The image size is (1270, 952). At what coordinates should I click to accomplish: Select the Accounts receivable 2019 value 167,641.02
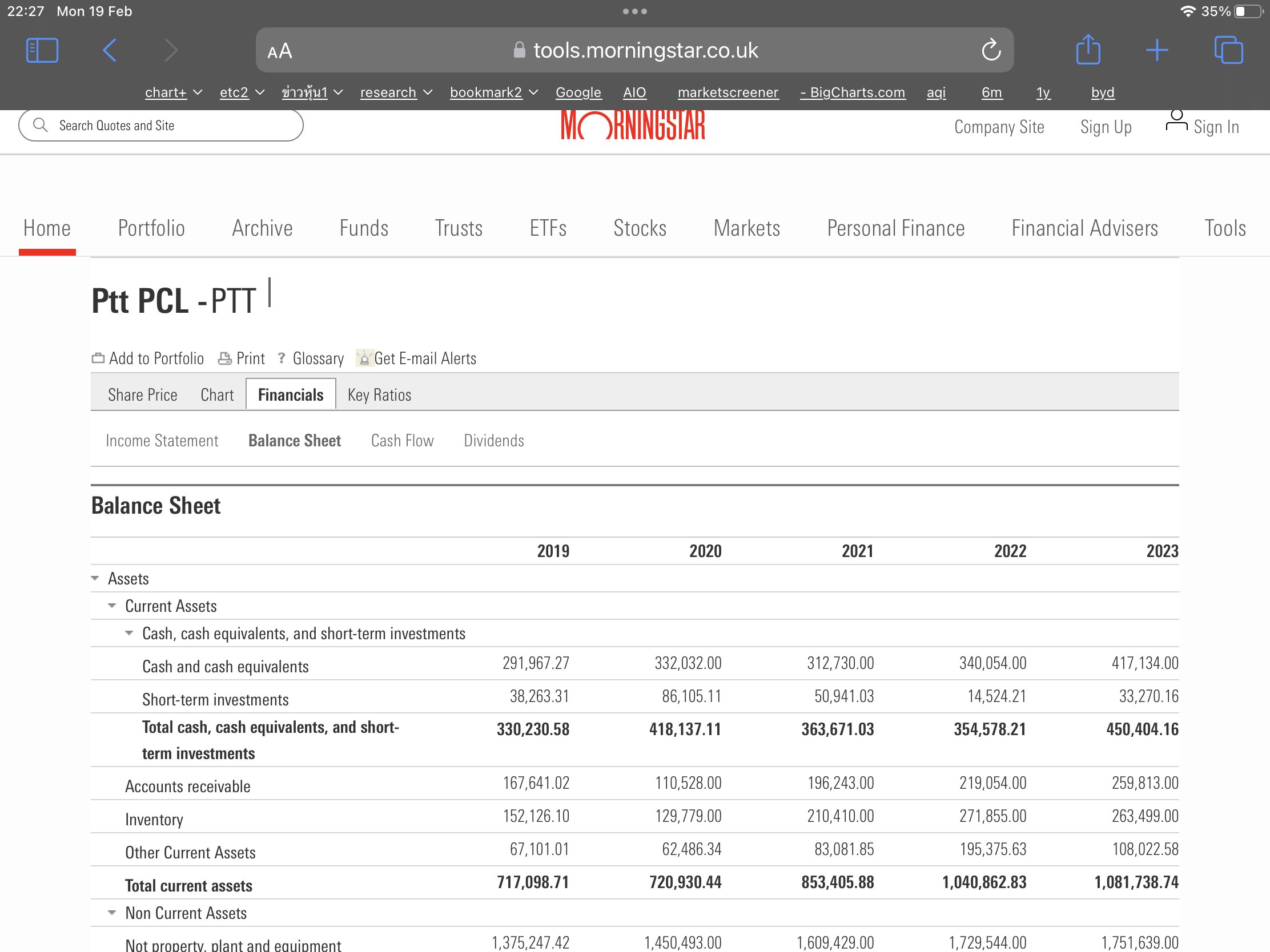[x=536, y=782]
